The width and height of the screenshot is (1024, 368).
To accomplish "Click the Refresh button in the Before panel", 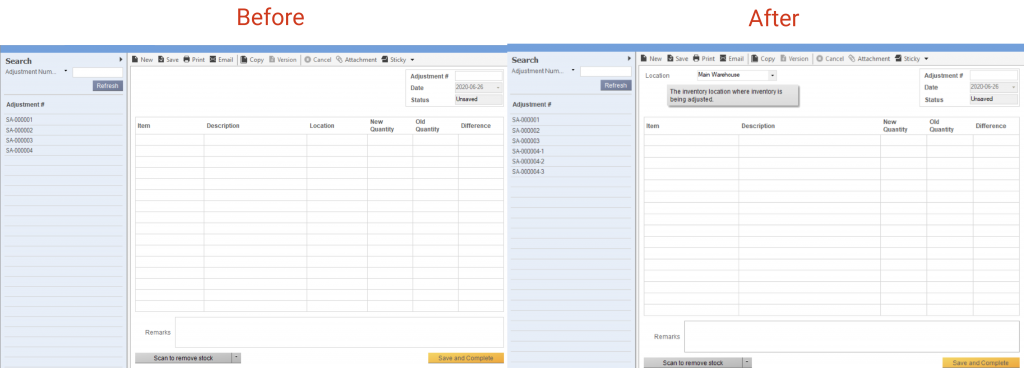I will (108, 86).
